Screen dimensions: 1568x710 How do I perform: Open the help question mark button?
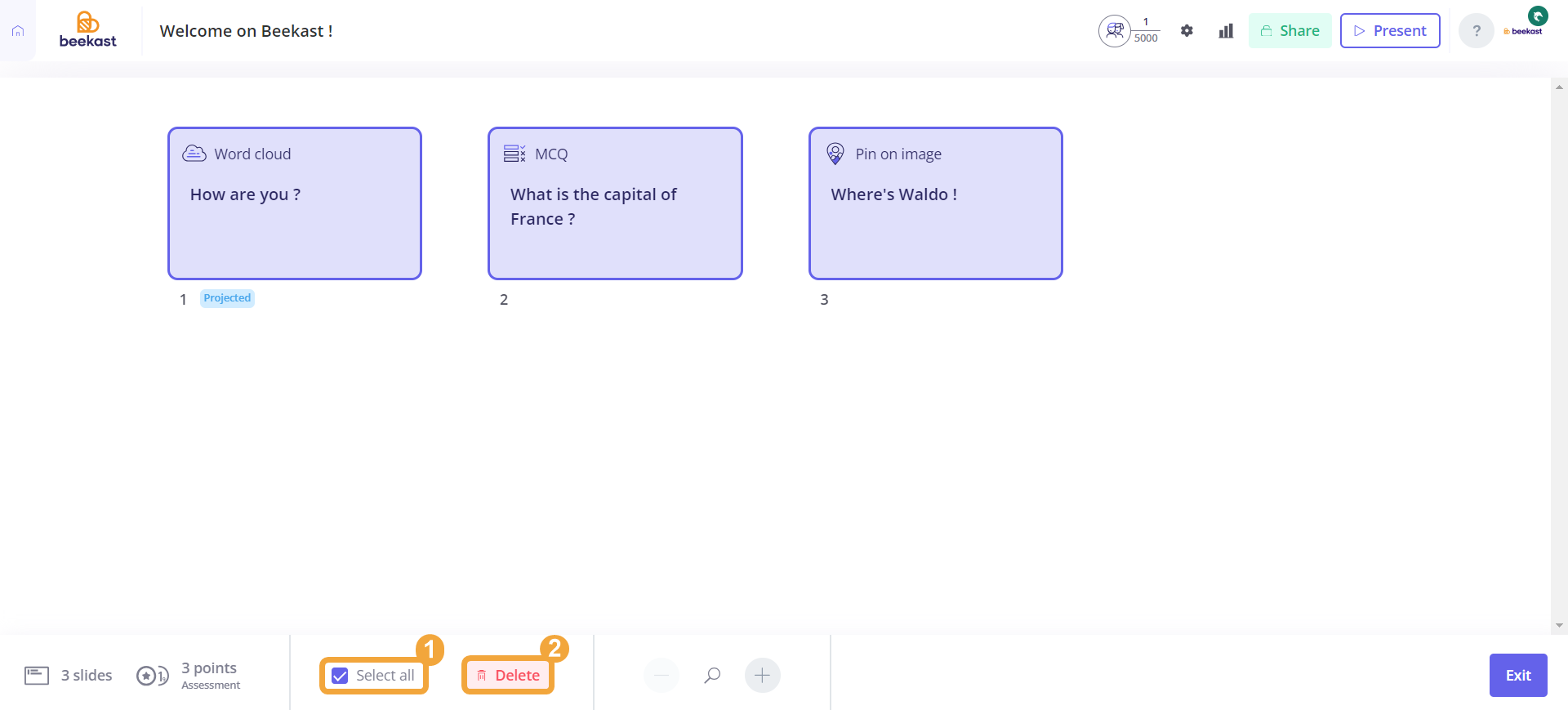coord(1476,31)
